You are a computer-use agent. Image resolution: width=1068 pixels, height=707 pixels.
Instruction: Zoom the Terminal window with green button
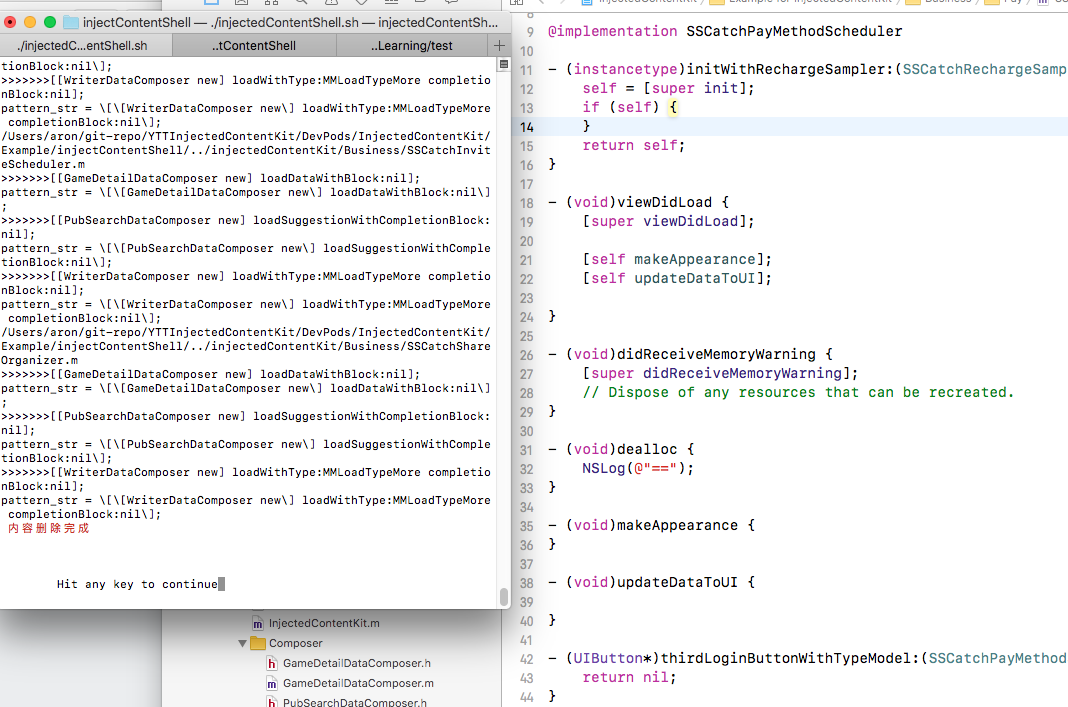click(50, 22)
